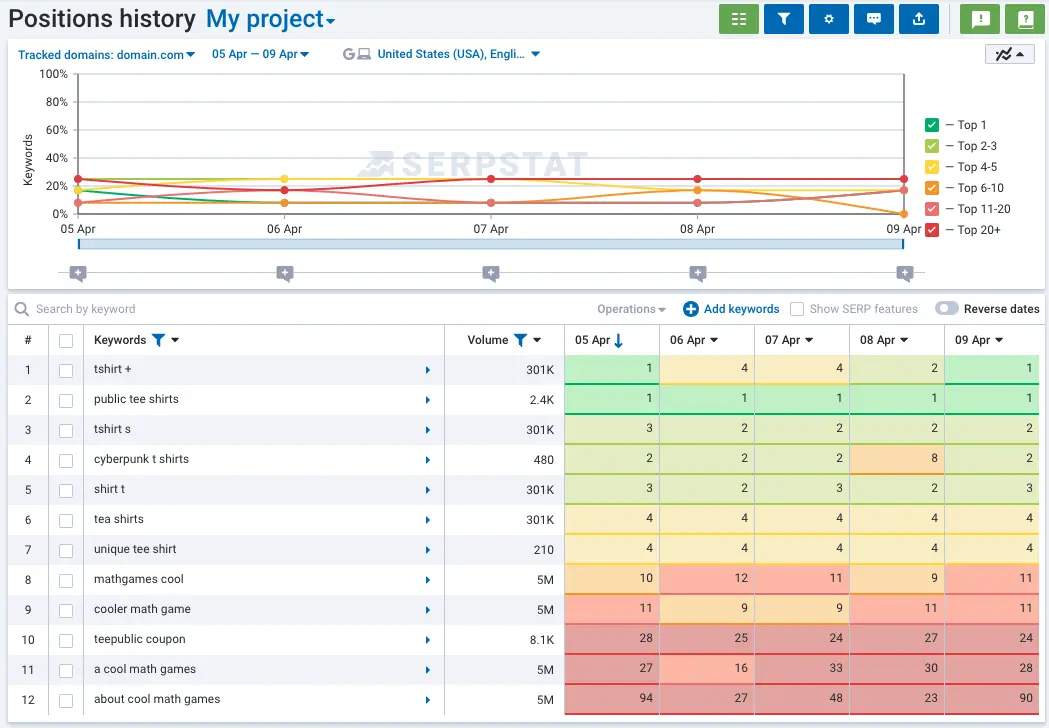Click the filter icon in the top toolbar

coord(783,18)
